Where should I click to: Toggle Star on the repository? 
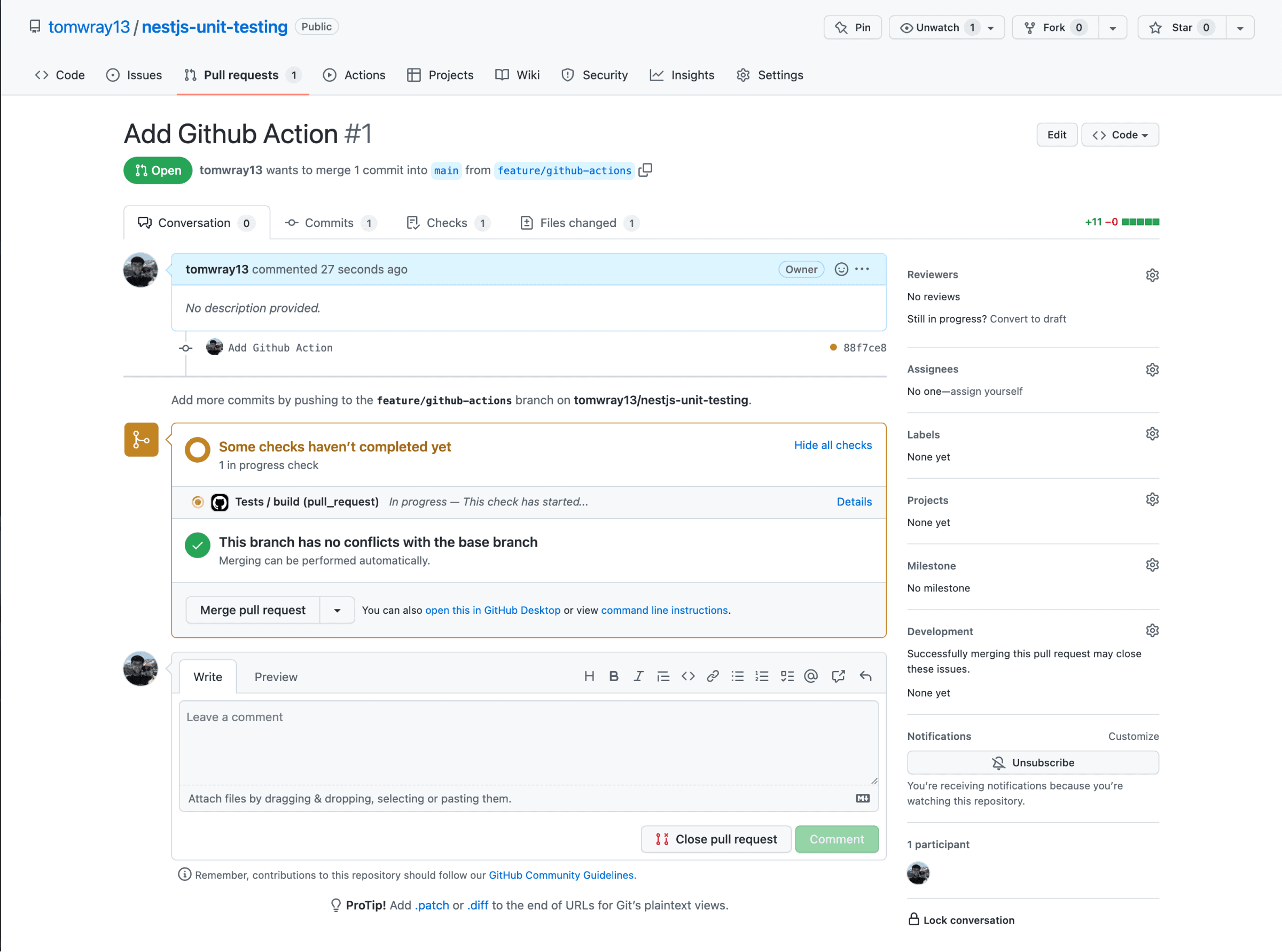1181,28
